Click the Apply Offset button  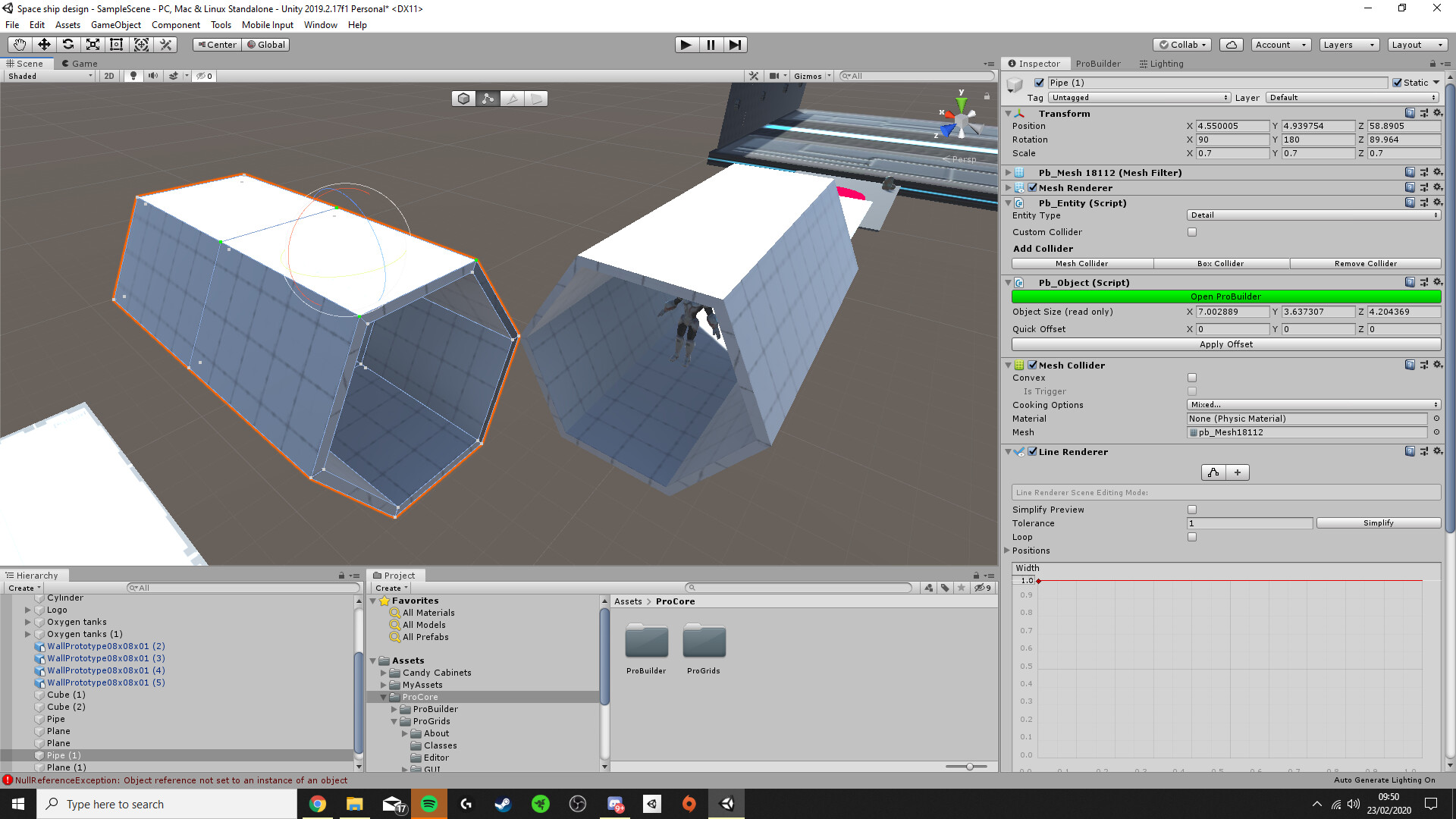1225,344
